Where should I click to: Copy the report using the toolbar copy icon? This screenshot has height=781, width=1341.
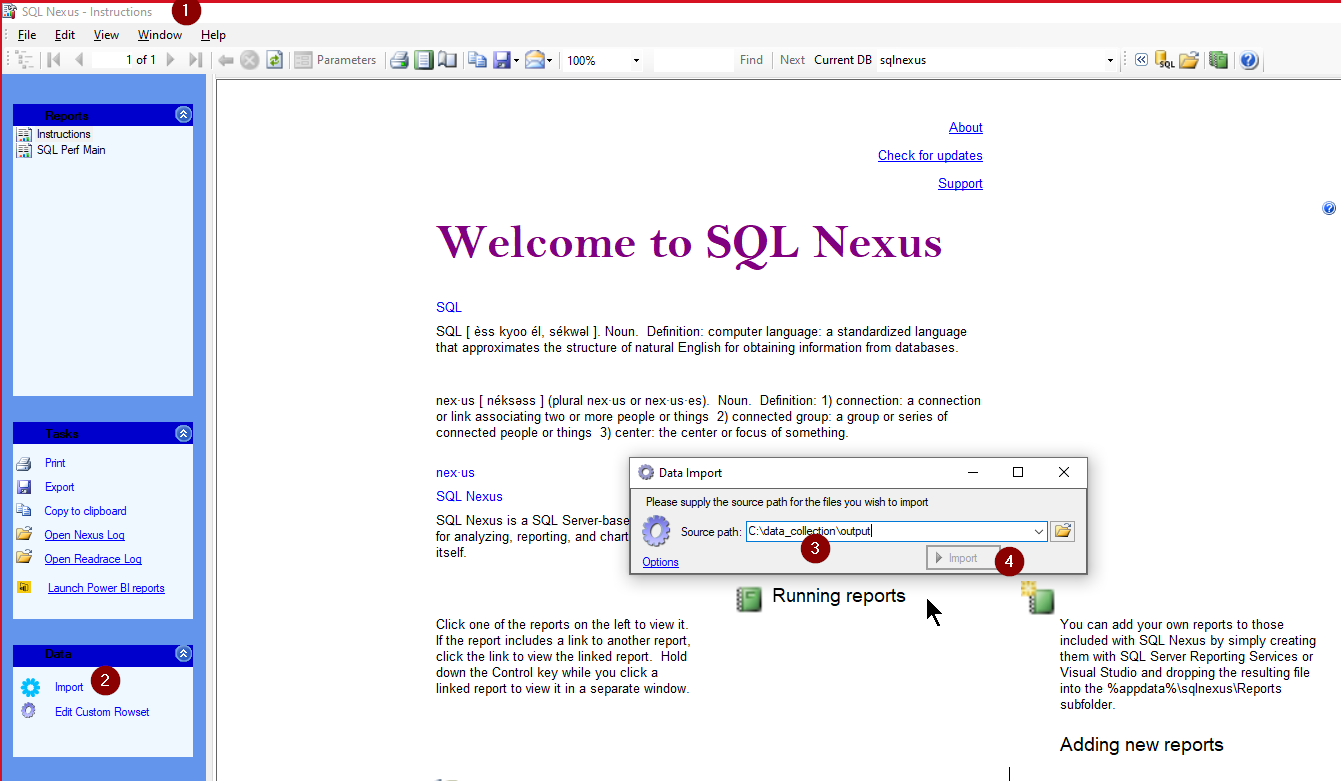[x=478, y=60]
